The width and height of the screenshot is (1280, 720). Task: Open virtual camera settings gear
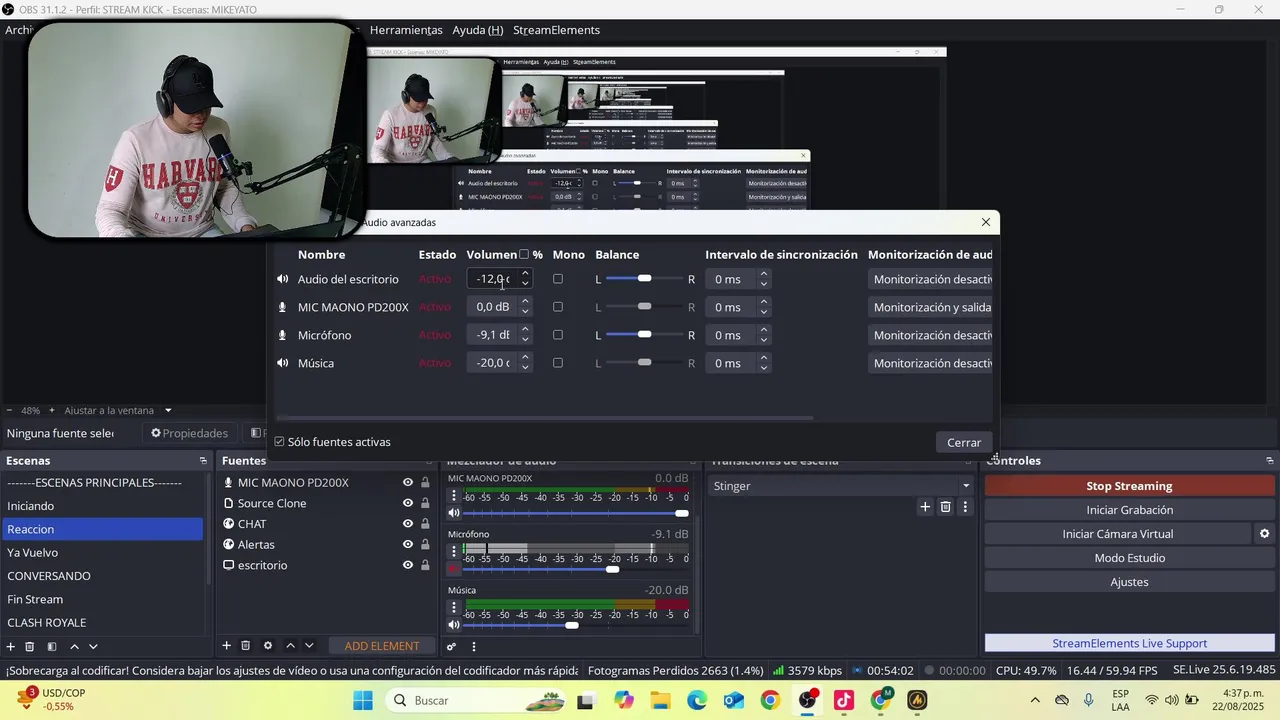1264,534
